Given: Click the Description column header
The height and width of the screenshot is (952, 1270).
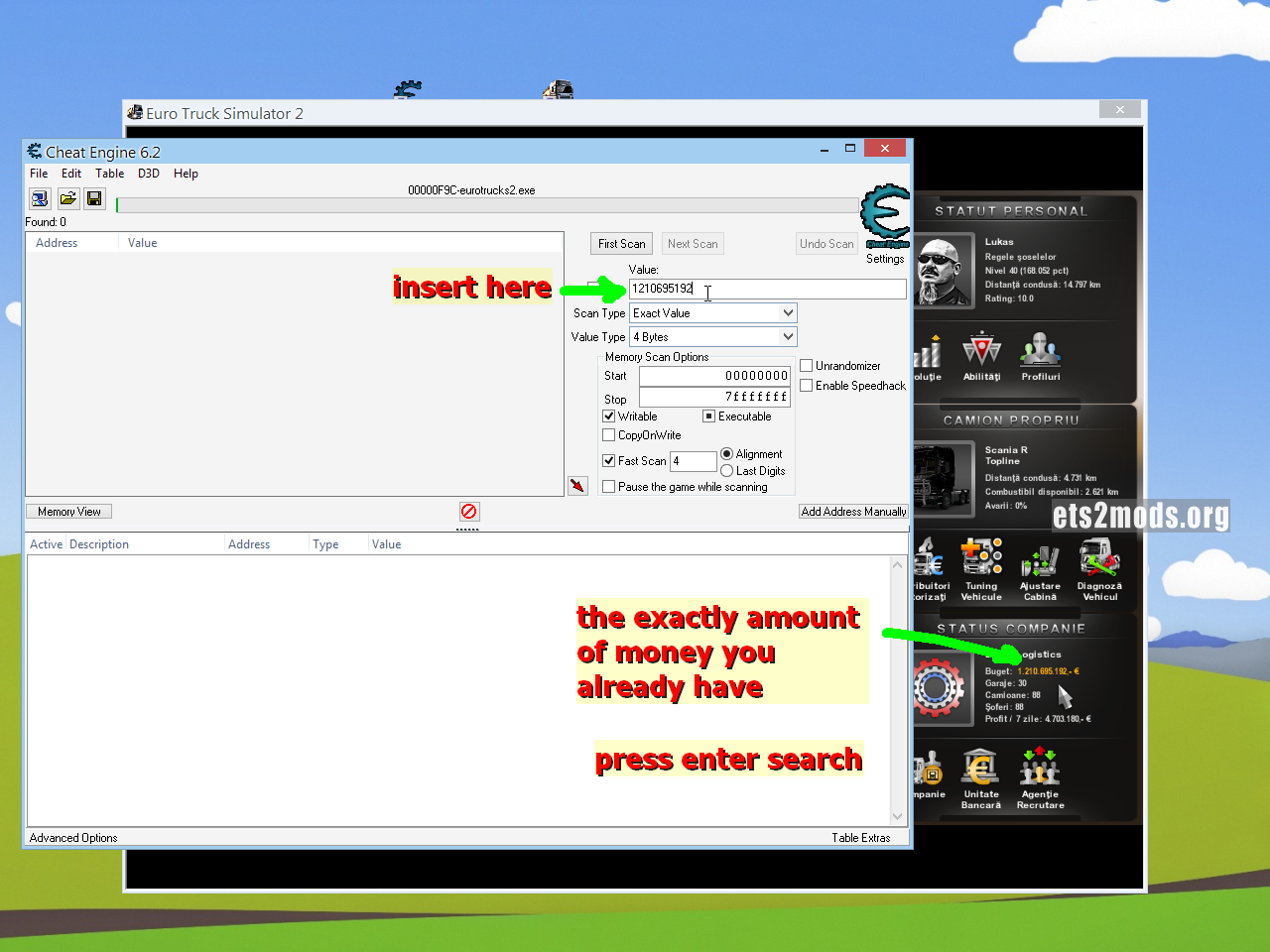Looking at the screenshot, I should 145,544.
